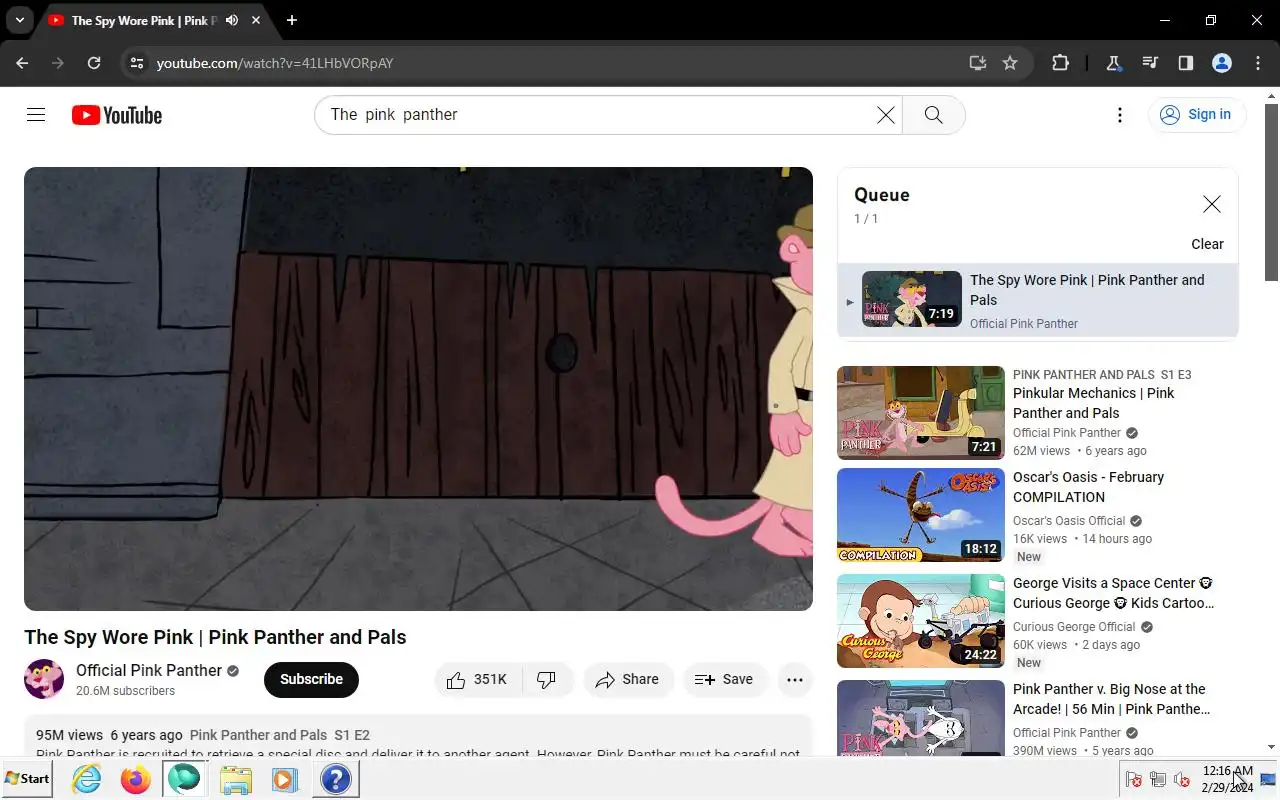The height and width of the screenshot is (800, 1280).
Task: Open Oscar's Oasis Official channel name
Action: pos(1069,521)
